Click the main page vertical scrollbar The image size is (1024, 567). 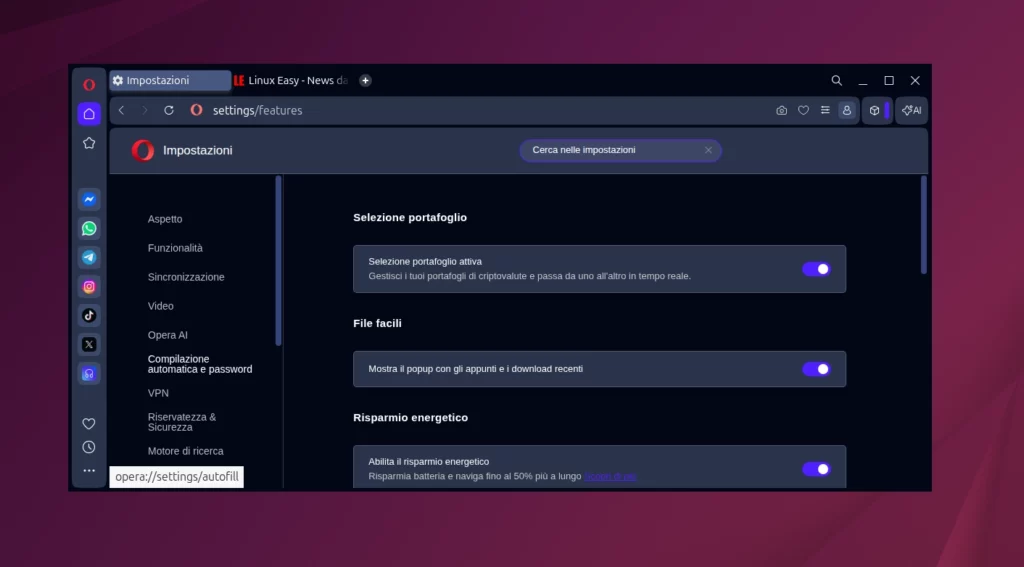pyautogui.click(x=923, y=225)
